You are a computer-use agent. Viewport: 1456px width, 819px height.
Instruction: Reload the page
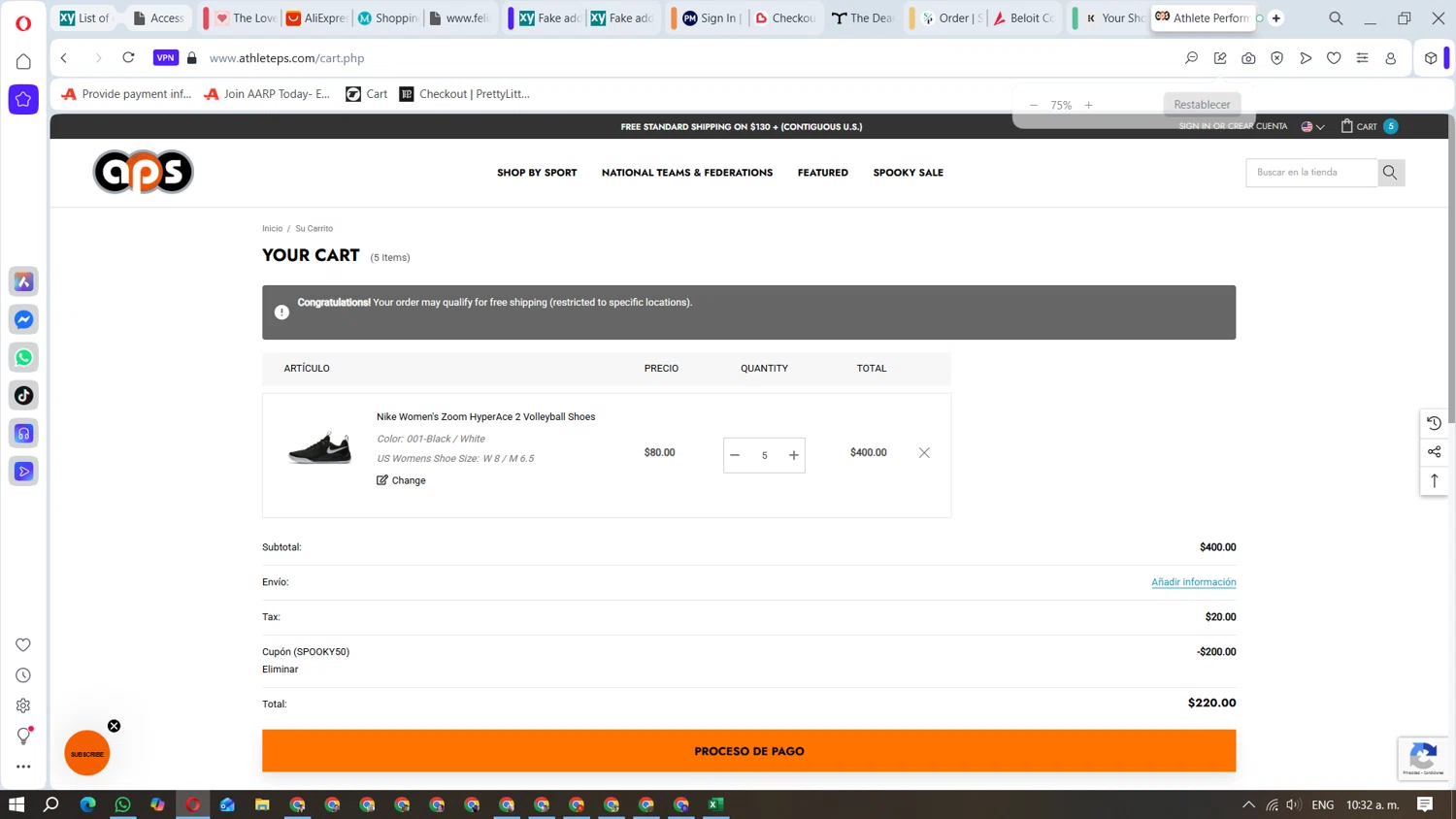tap(128, 58)
